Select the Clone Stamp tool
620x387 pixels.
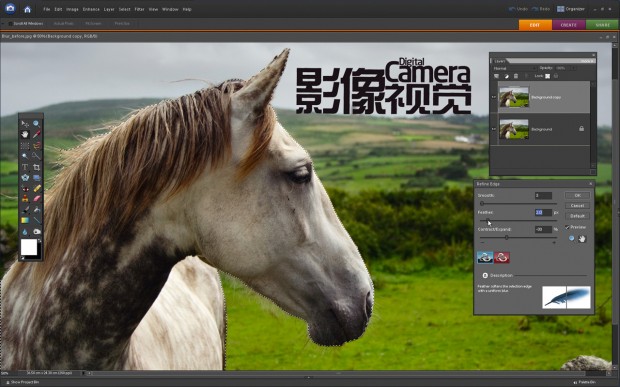25,198
